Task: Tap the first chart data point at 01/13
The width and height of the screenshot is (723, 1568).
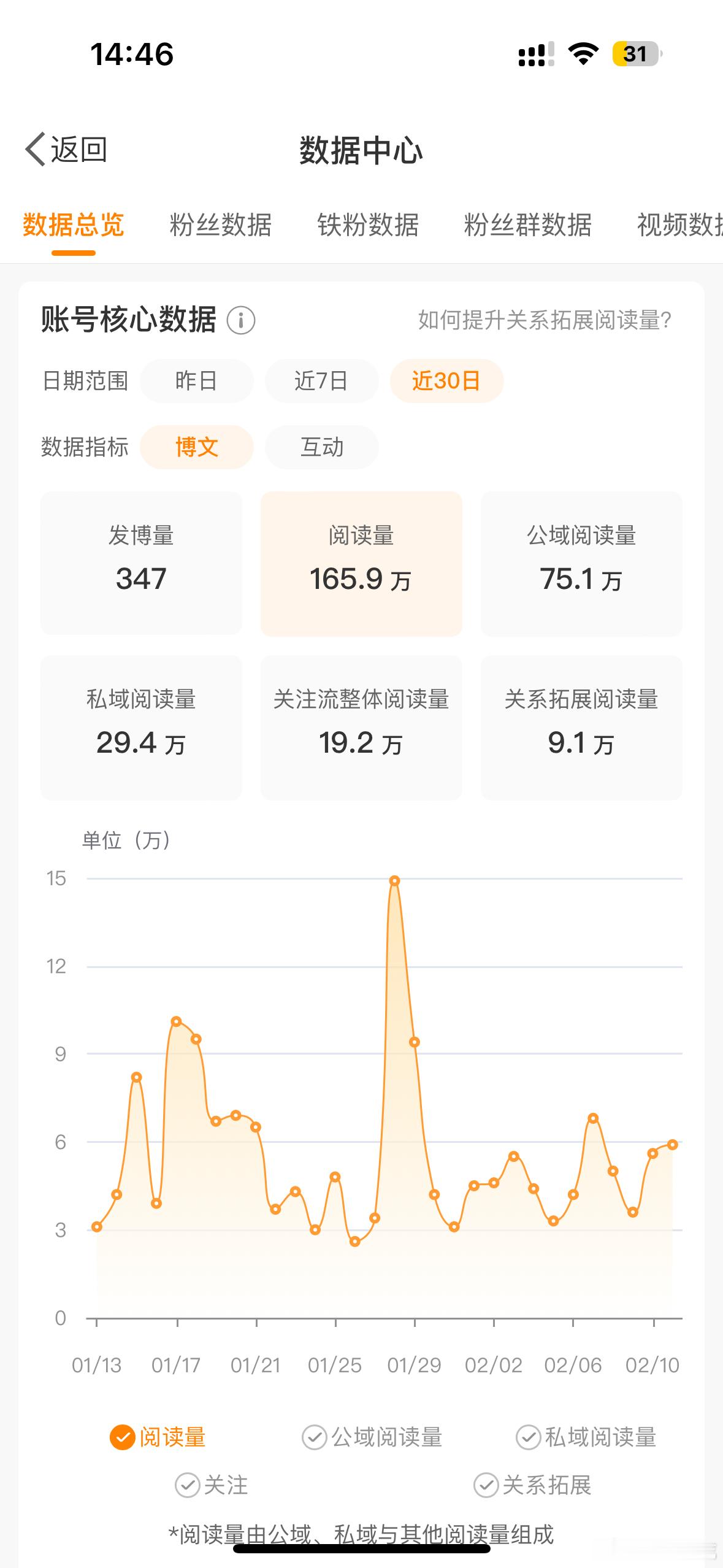Action: coord(97,1227)
